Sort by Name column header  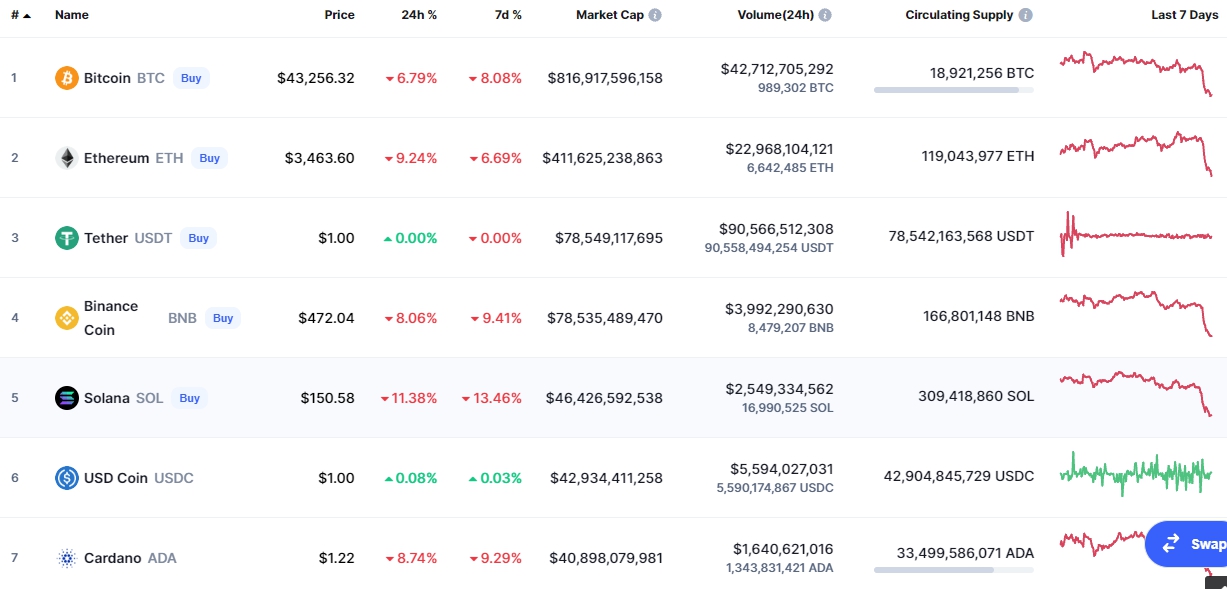coord(72,16)
